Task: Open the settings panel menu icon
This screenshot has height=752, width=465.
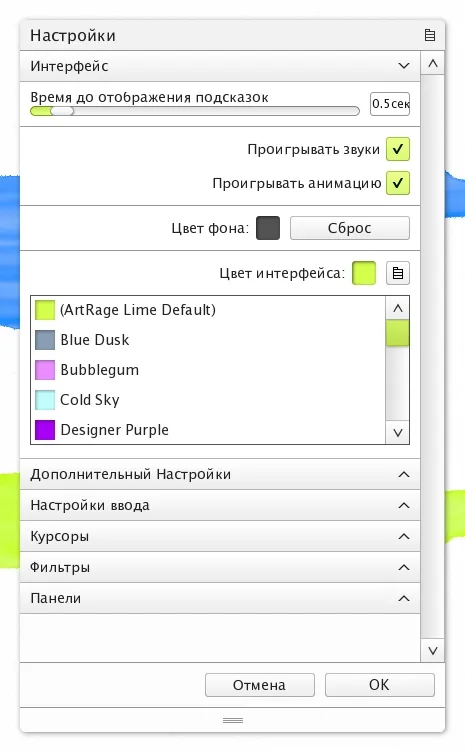Action: 430,35
